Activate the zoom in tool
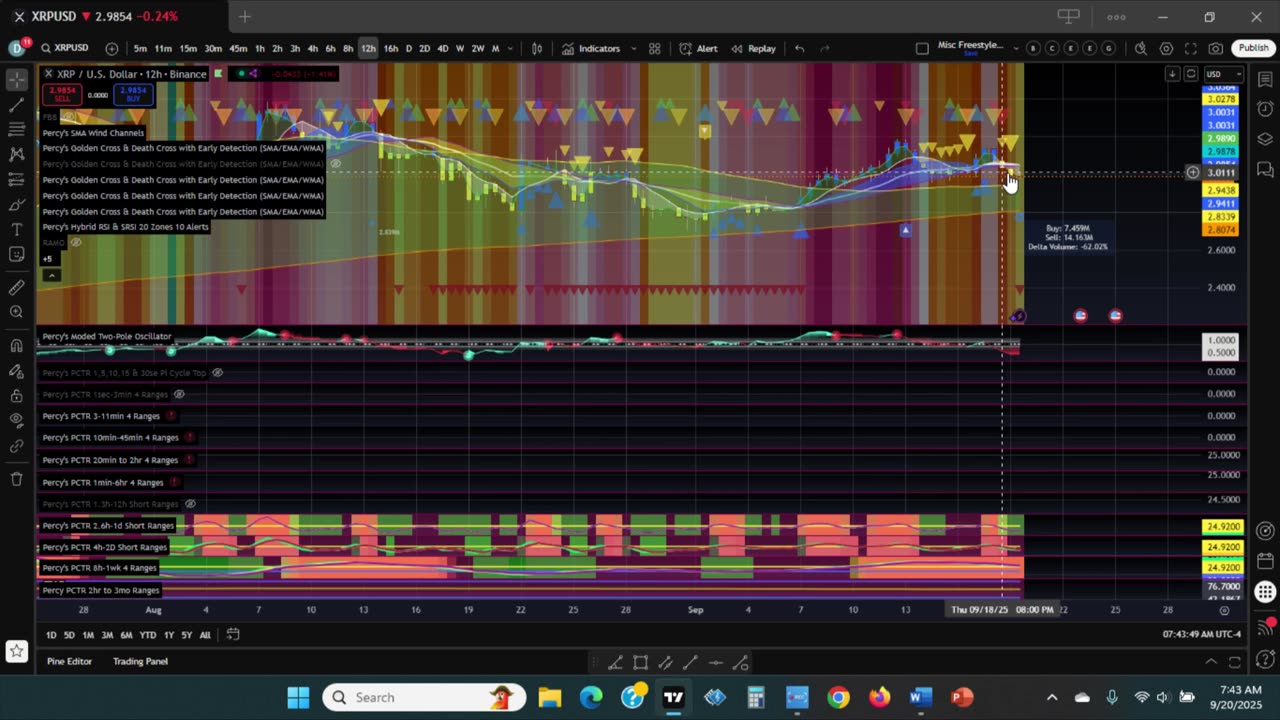The image size is (1280, 720). click(17, 312)
